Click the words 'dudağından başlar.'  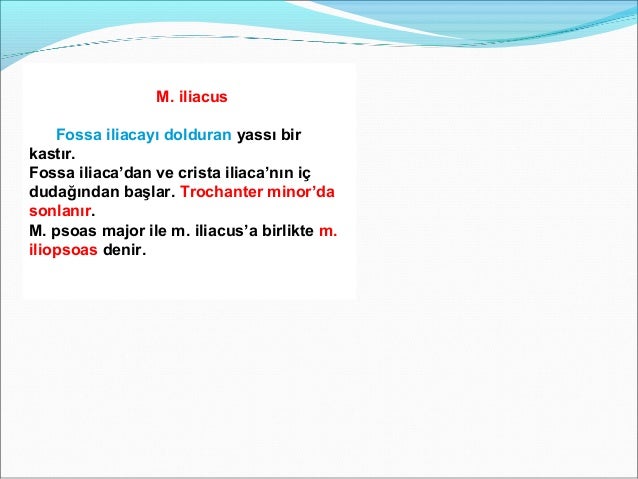click(102, 192)
